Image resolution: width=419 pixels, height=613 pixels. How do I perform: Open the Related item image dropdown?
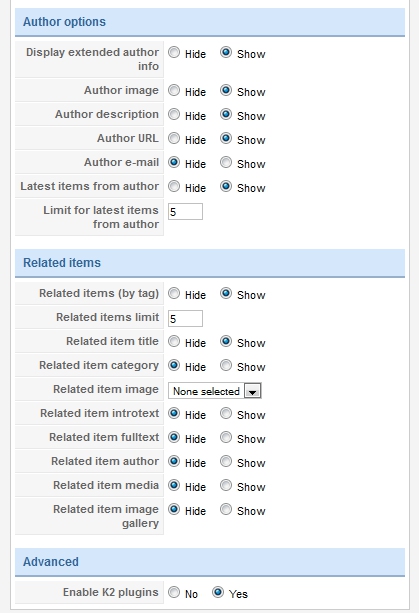215,391
